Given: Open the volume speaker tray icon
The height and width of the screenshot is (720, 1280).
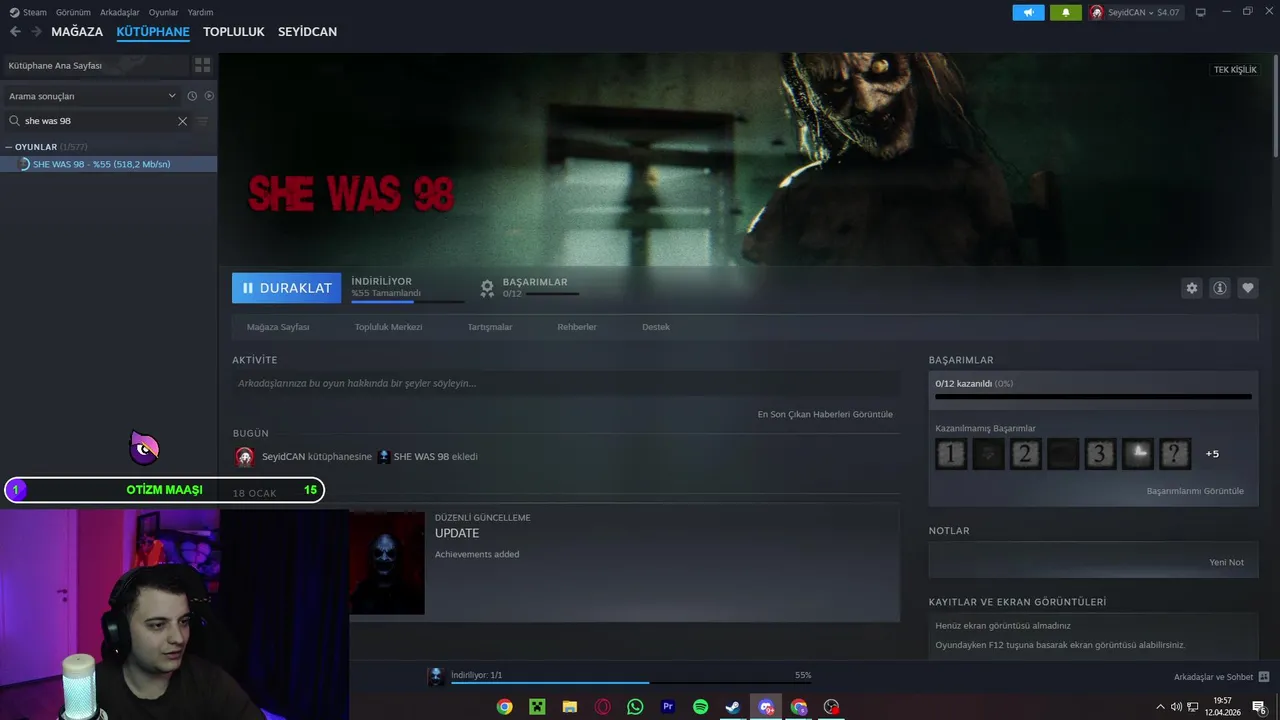Looking at the screenshot, I should [x=1176, y=707].
